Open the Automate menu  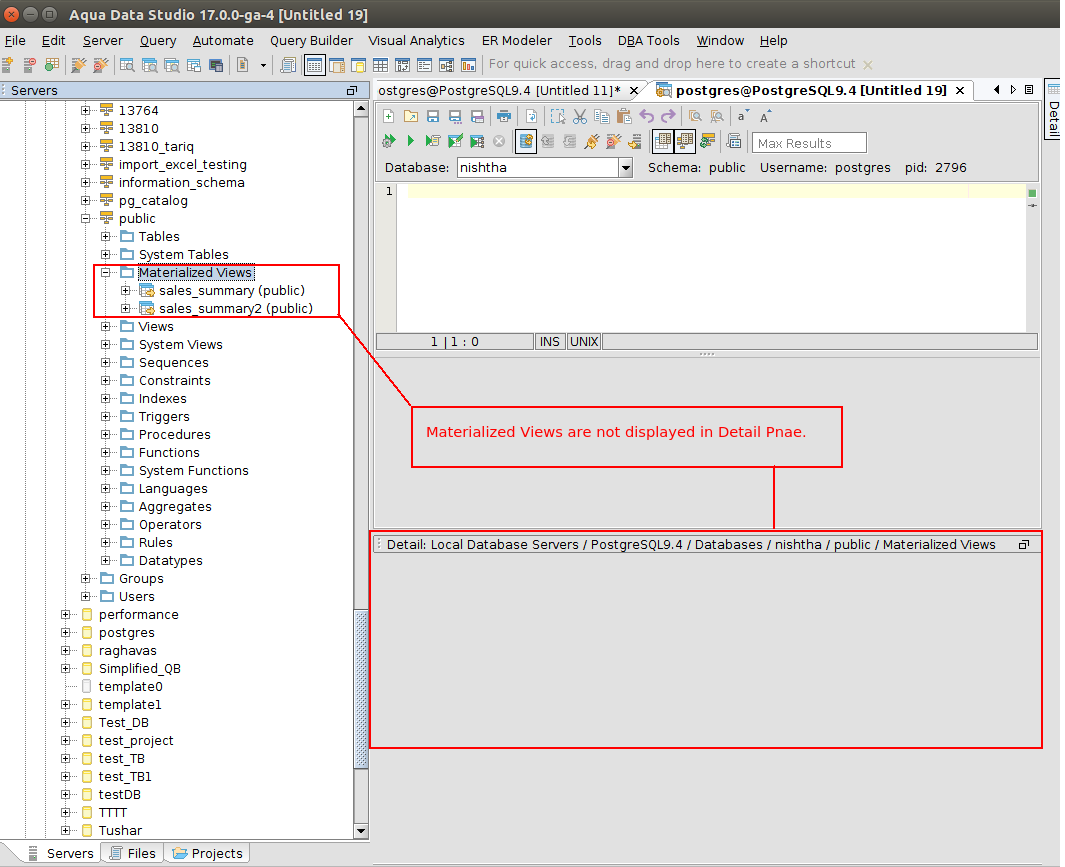tap(223, 41)
